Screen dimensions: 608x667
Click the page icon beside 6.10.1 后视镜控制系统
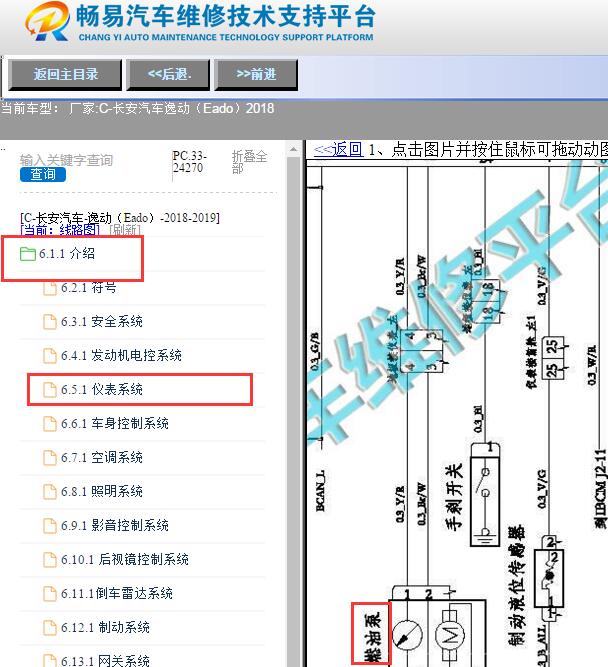tap(50, 560)
